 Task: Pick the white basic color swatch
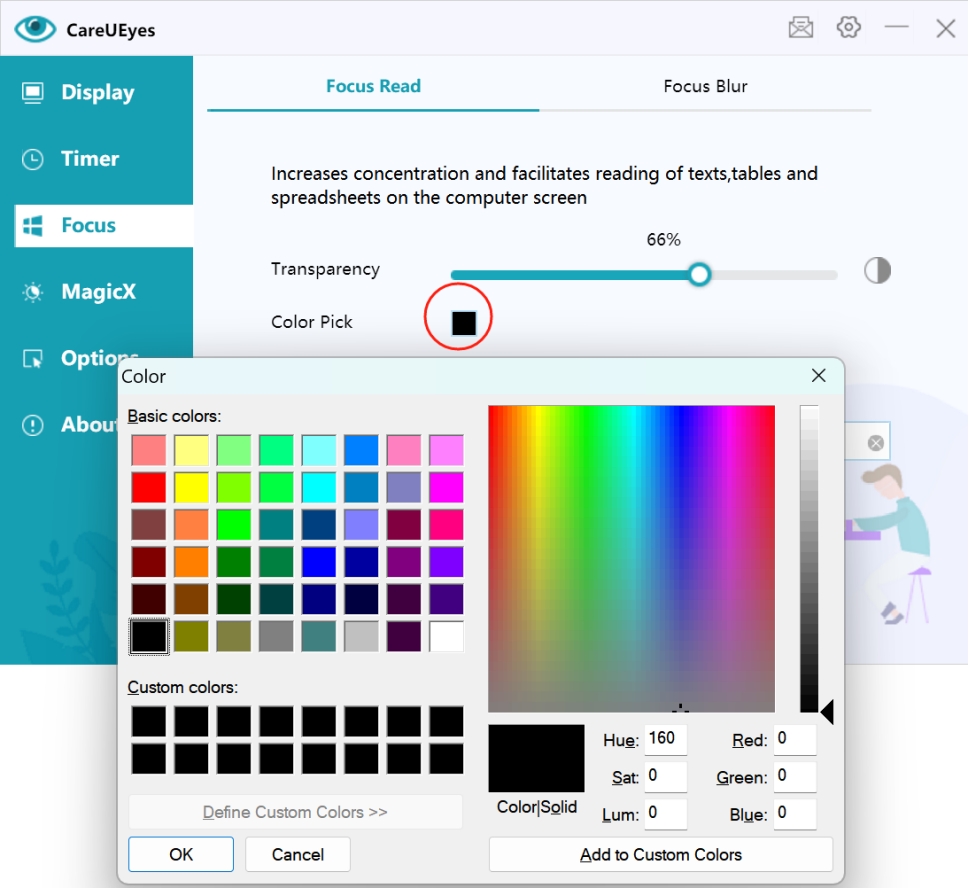point(446,636)
